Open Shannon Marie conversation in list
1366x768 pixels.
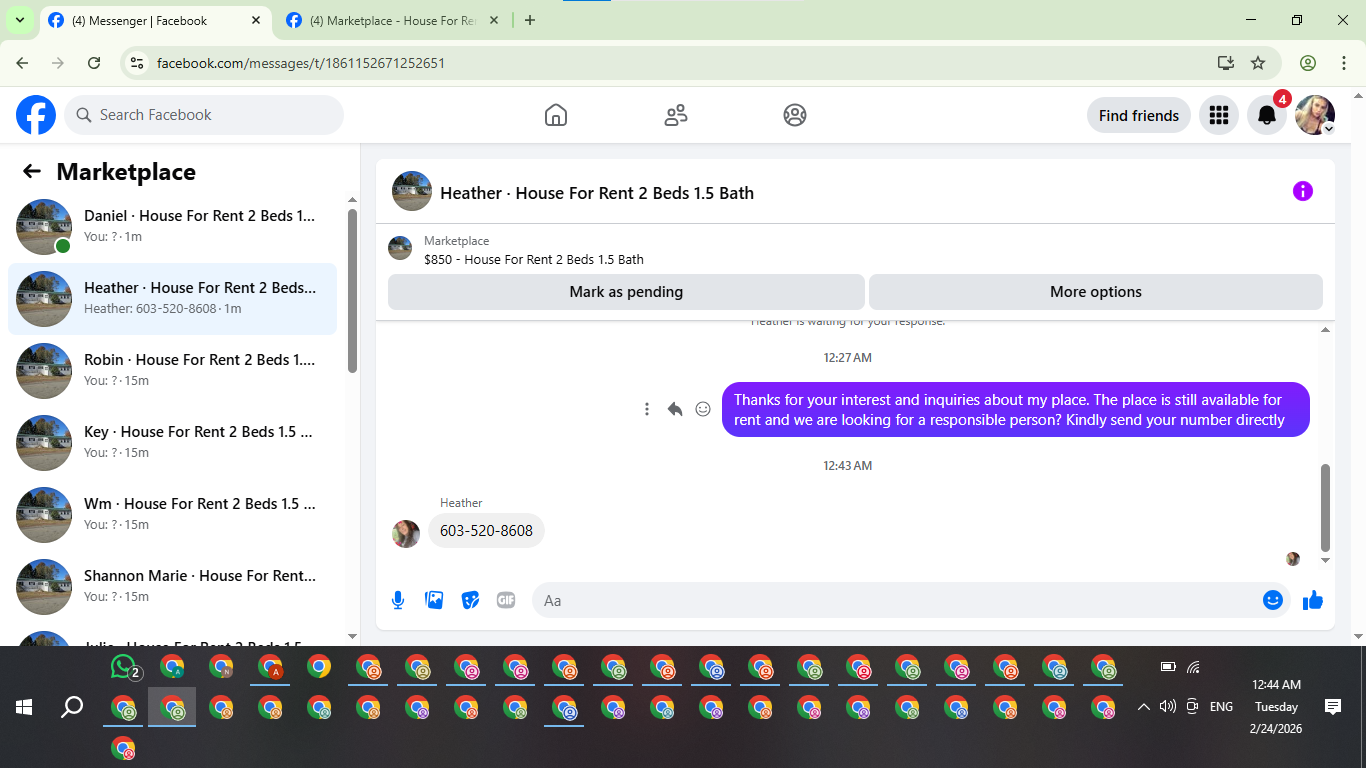[x=172, y=587]
